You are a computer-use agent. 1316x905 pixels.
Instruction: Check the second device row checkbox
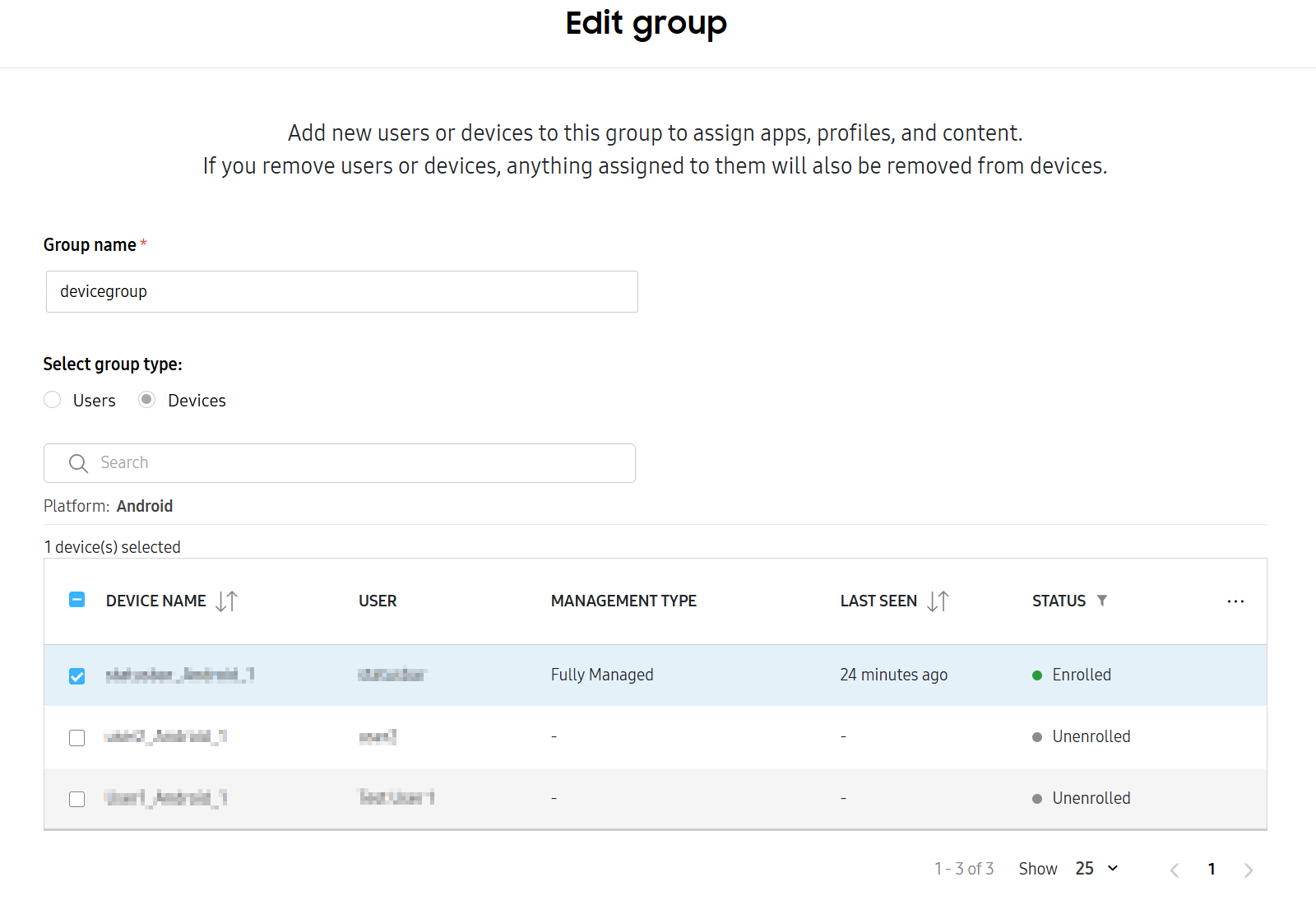coord(76,737)
